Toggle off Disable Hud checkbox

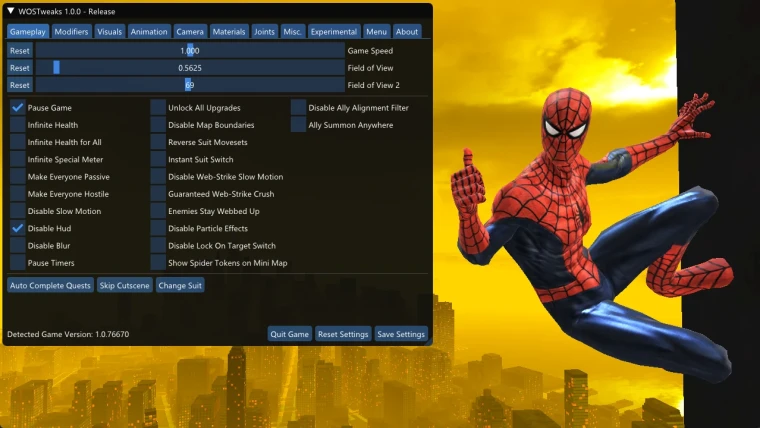(18, 229)
